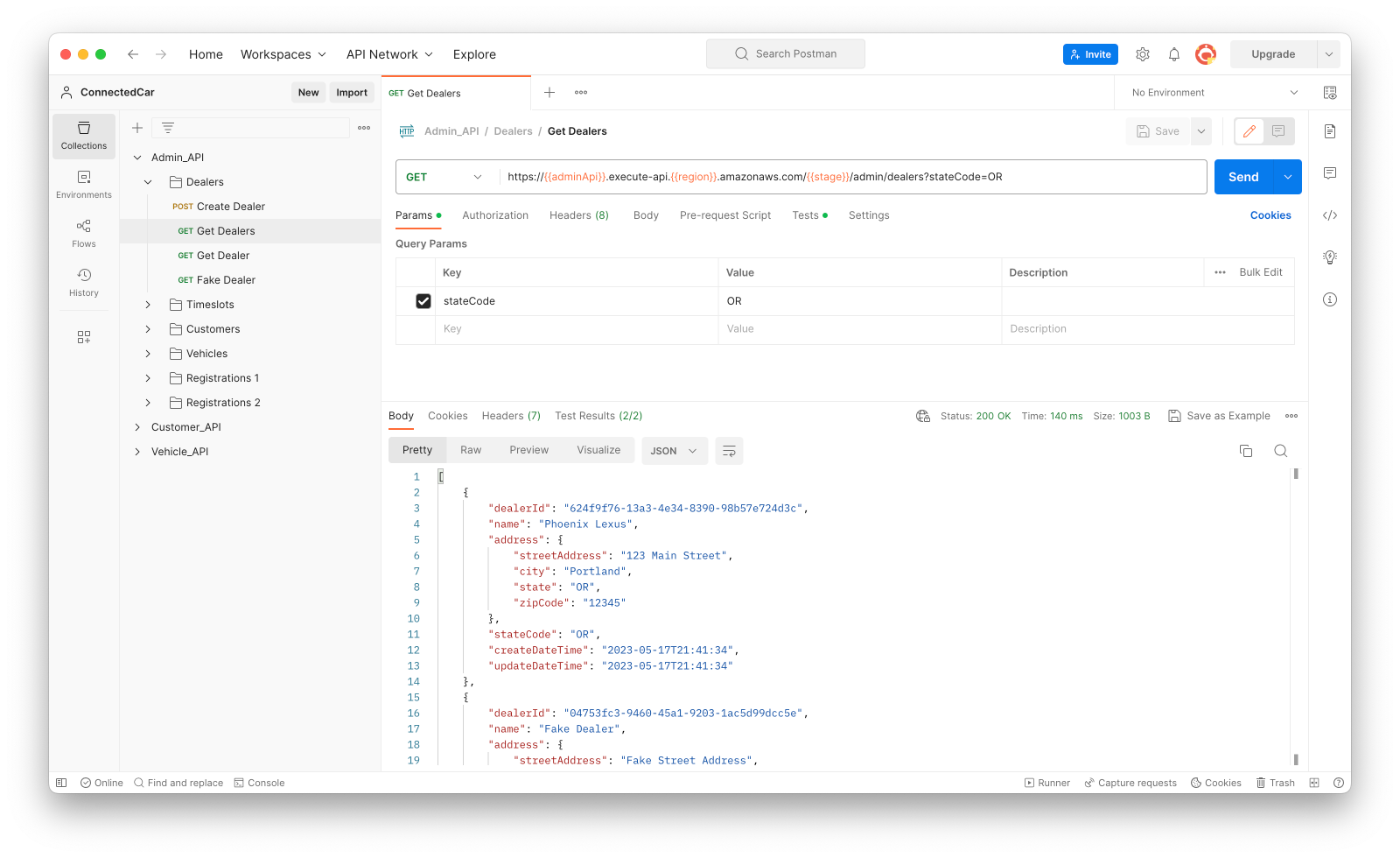Click the Invite button

click(1090, 54)
